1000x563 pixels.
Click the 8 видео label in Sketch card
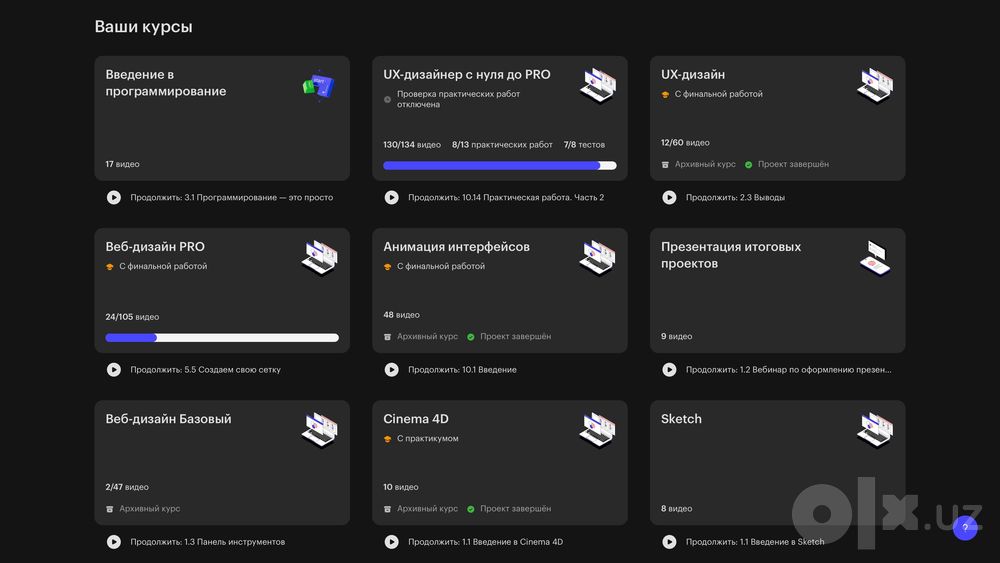click(676, 509)
